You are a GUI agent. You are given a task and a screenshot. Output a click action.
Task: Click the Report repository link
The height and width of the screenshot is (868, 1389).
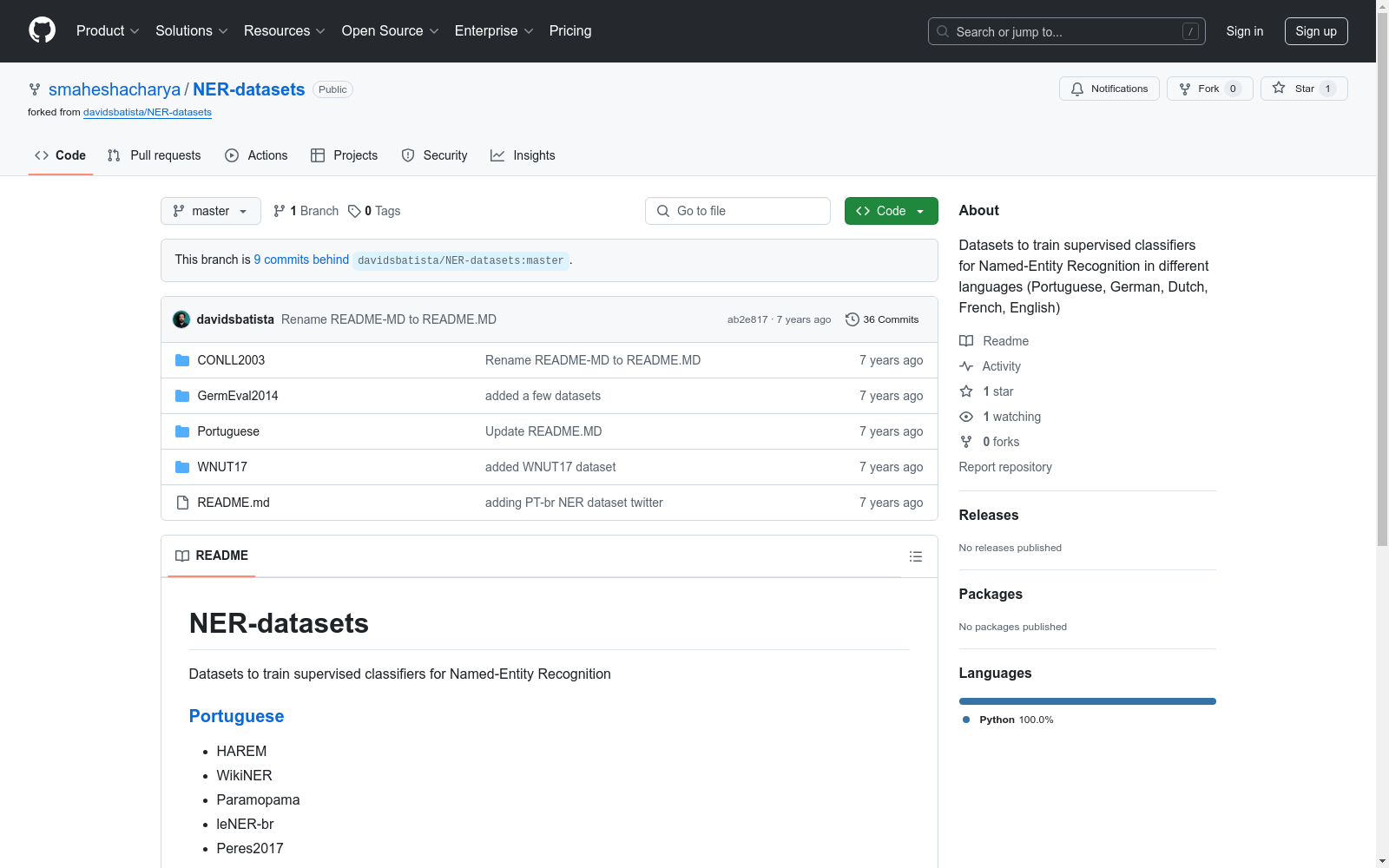1005,467
